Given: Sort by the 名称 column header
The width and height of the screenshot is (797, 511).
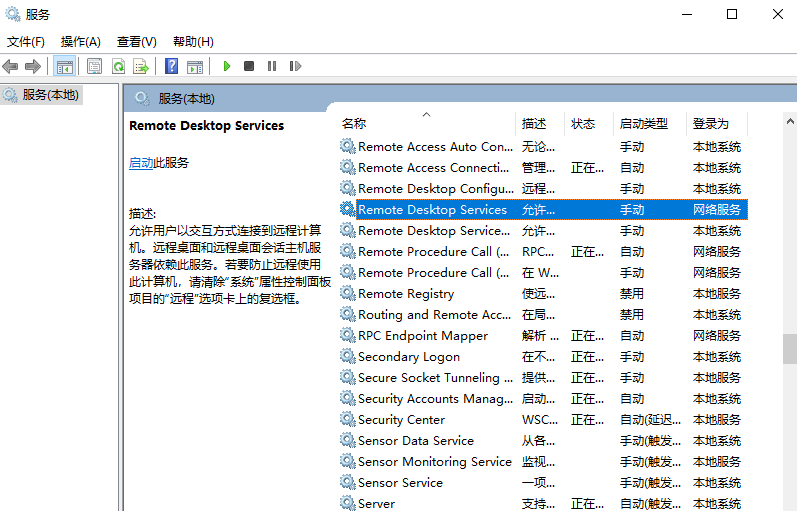Looking at the screenshot, I should (x=426, y=124).
